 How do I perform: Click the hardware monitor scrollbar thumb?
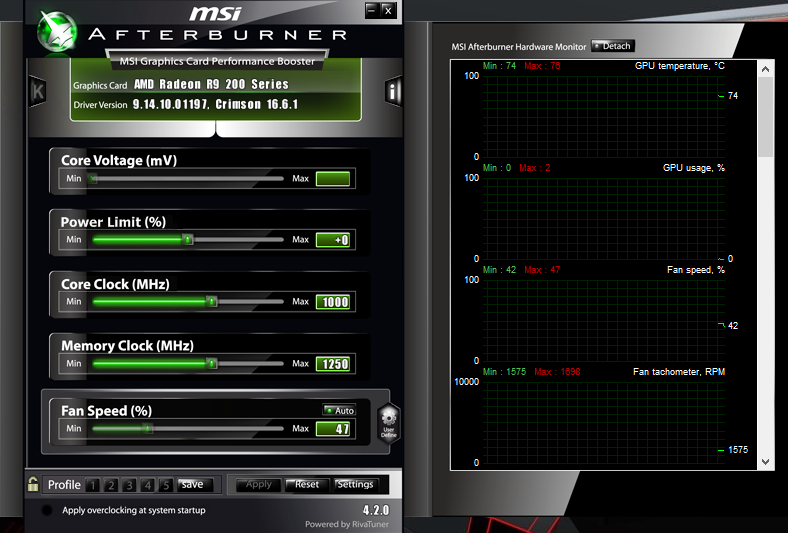coord(765,117)
